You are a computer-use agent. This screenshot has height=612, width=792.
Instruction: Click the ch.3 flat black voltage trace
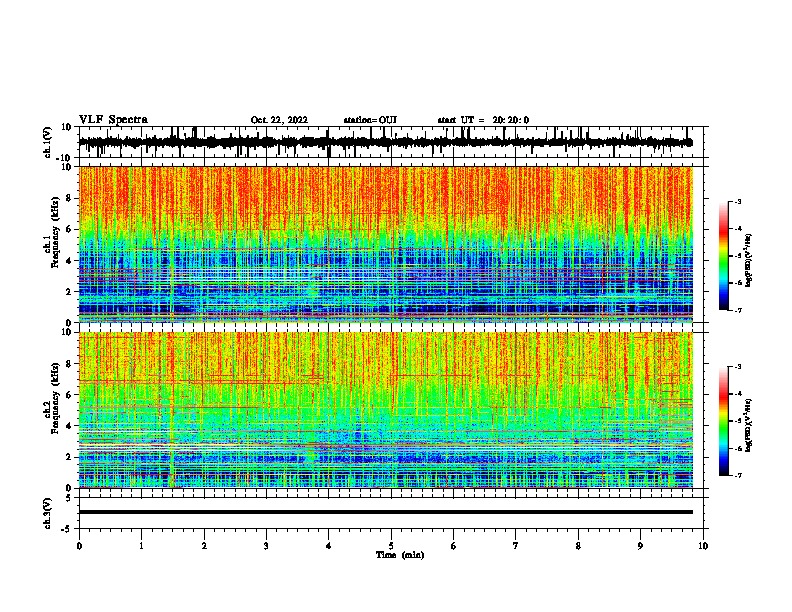click(x=385, y=512)
